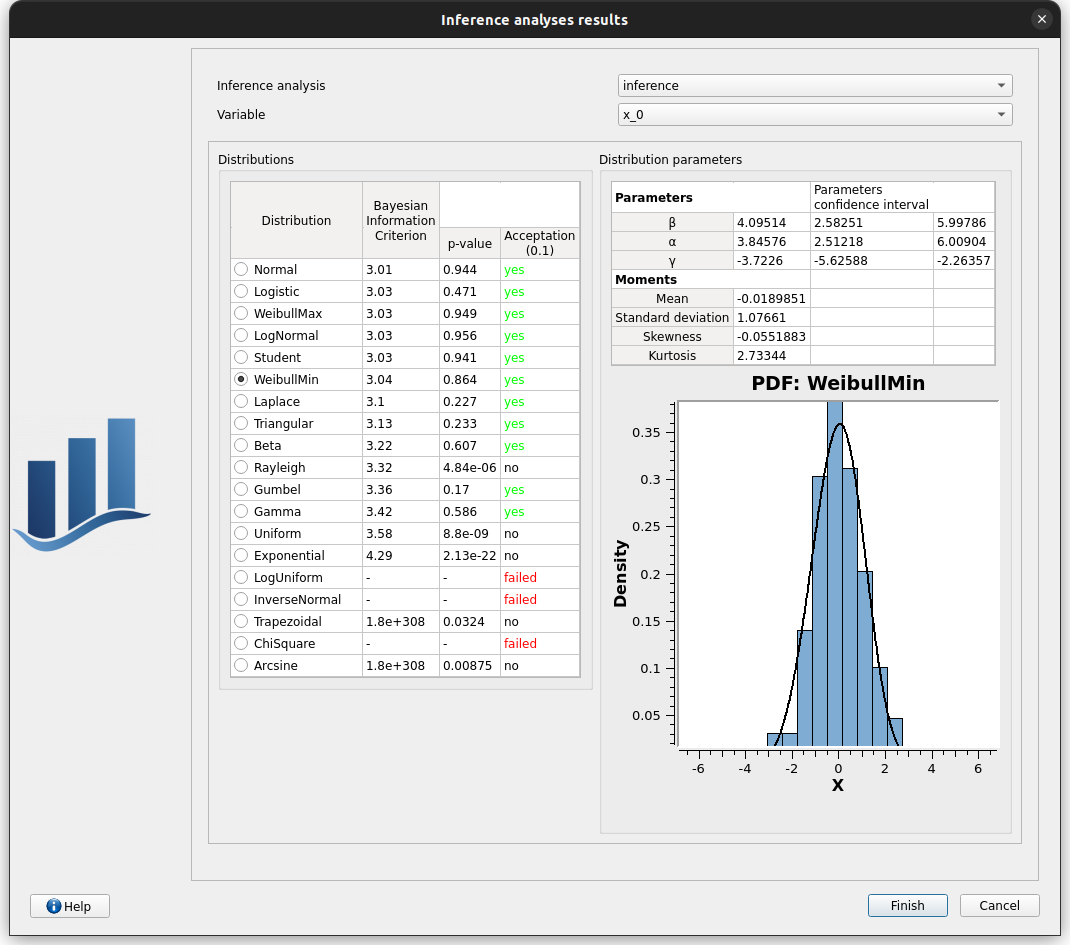Choose the Arcsine distribution radio button

241,666
